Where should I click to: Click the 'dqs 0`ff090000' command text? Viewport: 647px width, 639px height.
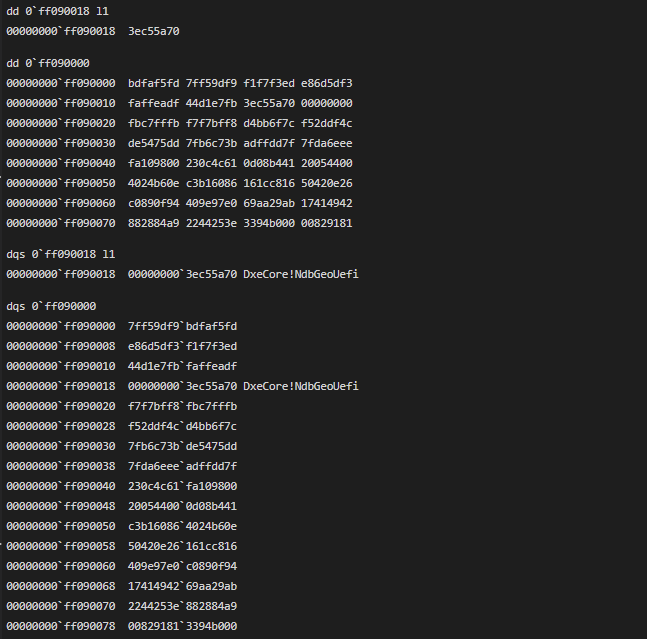51,307
